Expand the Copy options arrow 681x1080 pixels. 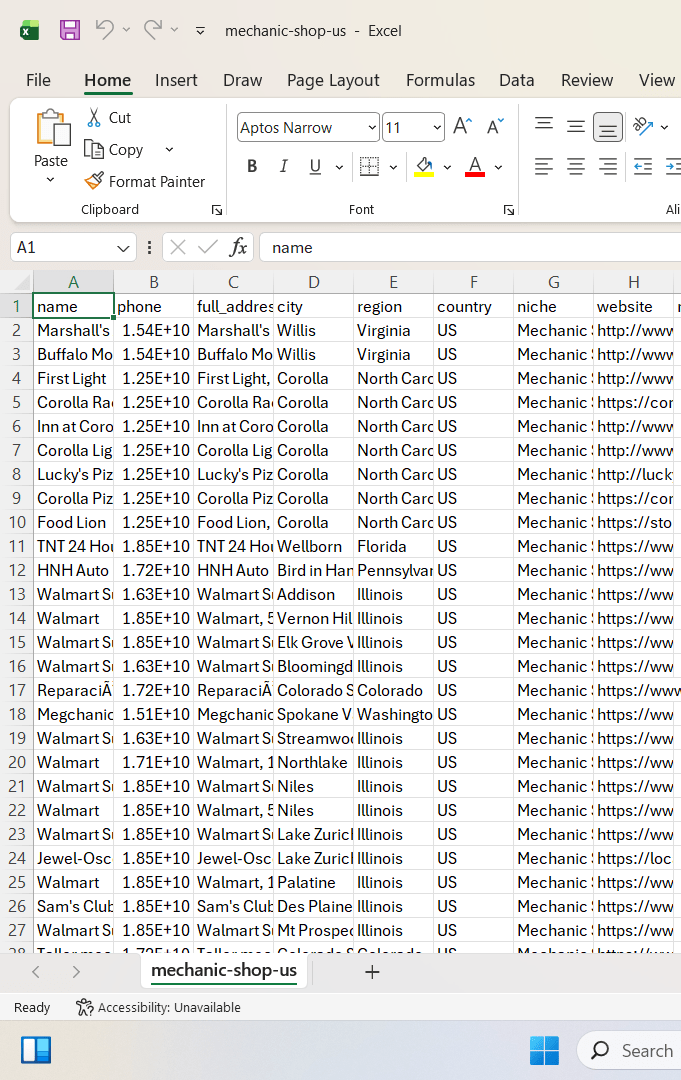point(169,149)
